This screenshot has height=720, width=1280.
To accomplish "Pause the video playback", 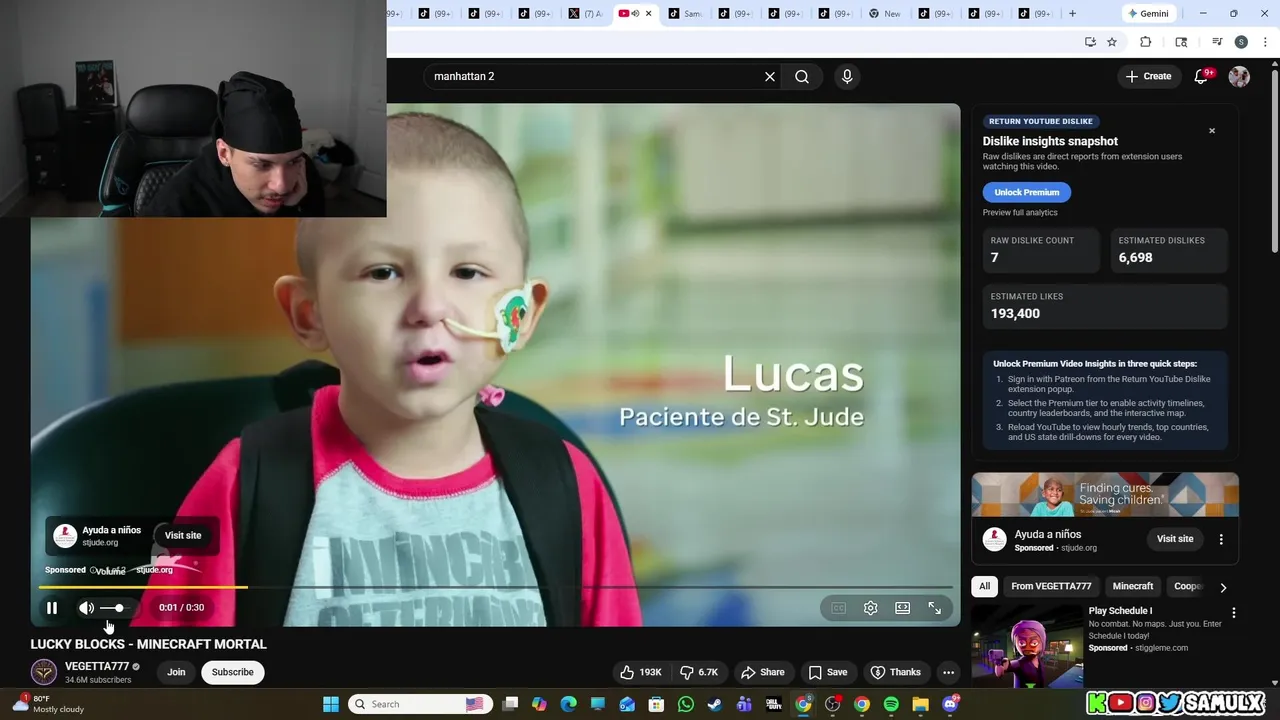I will click(52, 608).
